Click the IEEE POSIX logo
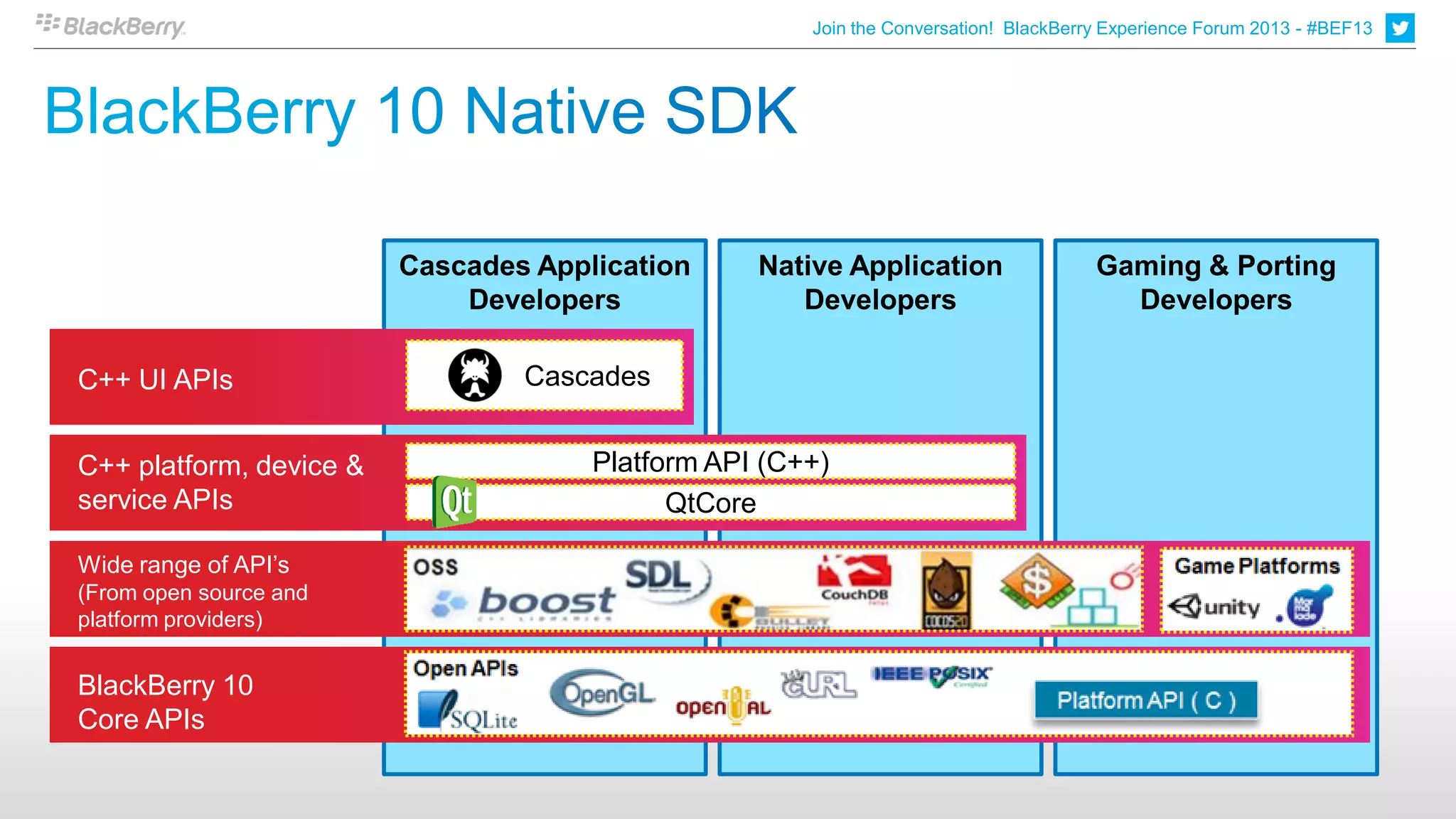Screen dimensions: 1456x819 931,675
